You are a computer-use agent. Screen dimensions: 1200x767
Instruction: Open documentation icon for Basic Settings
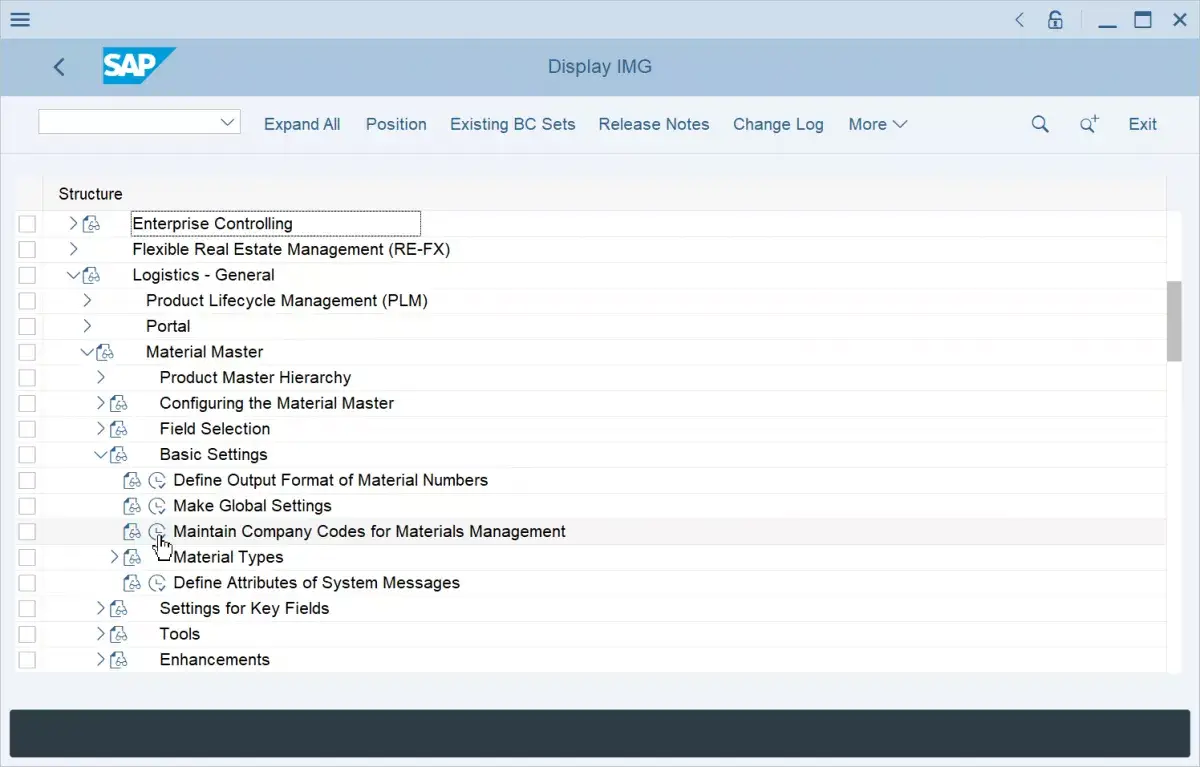click(119, 455)
